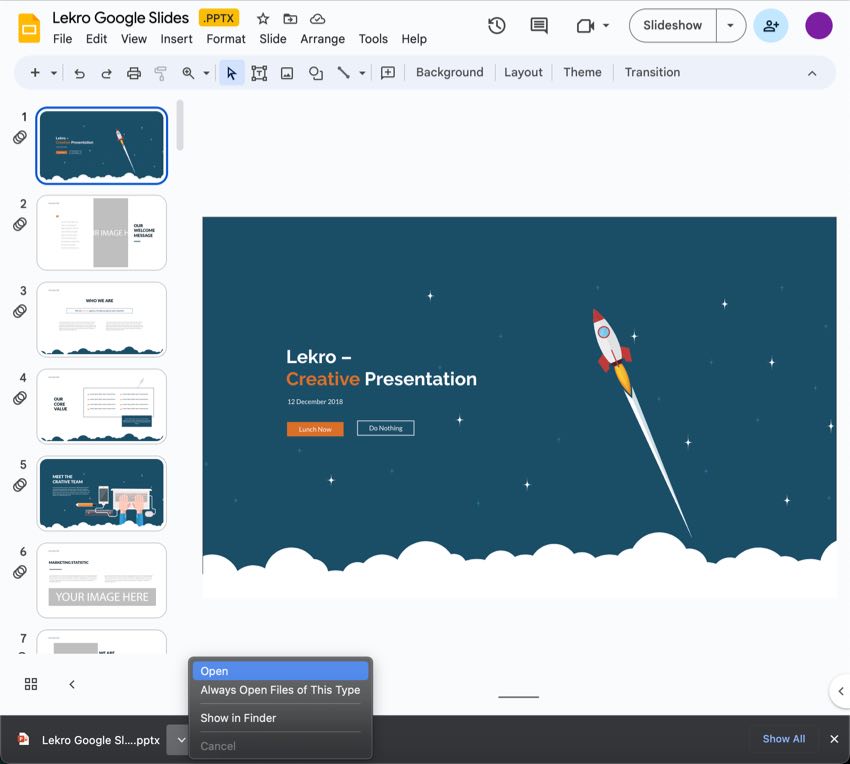The image size is (850, 764).
Task: Open the Insert menu
Action: [x=176, y=39]
